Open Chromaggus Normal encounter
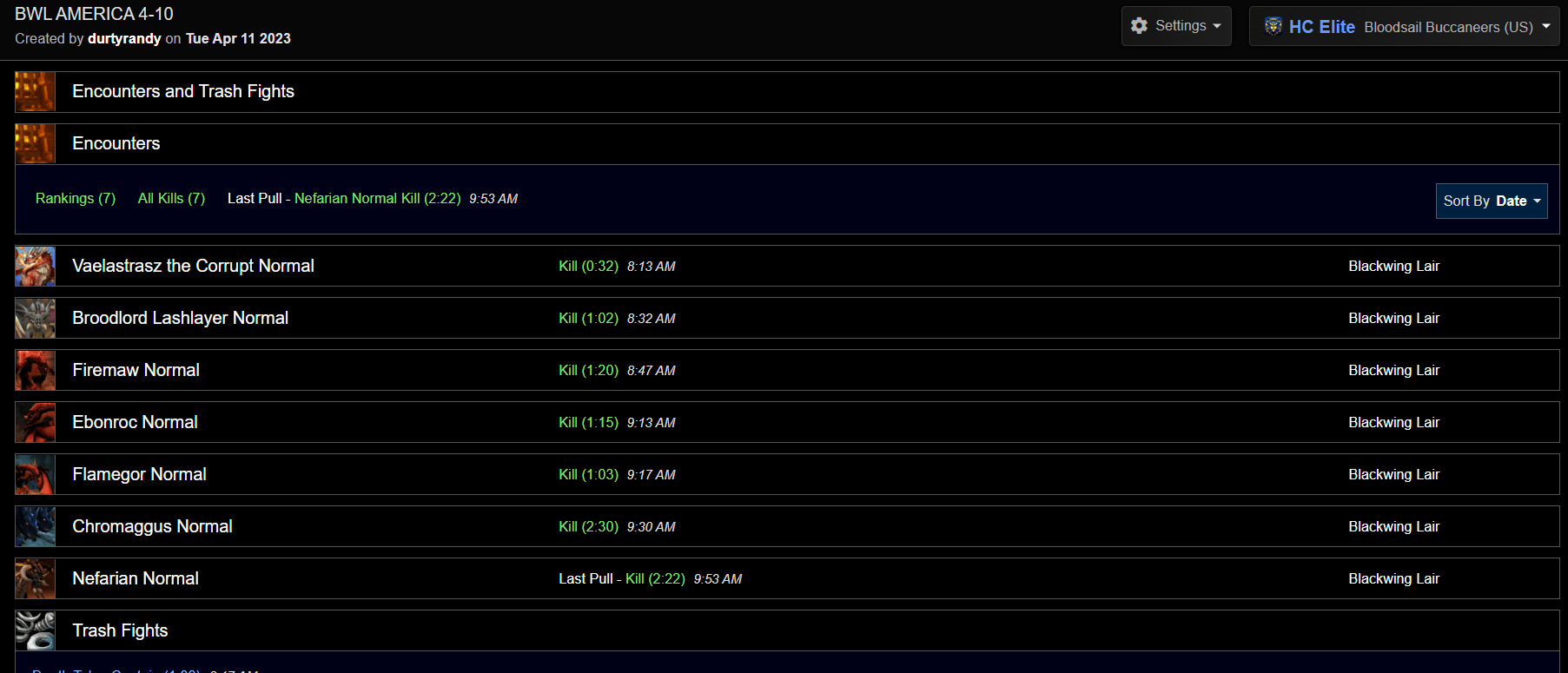The image size is (1568, 673). 152,526
